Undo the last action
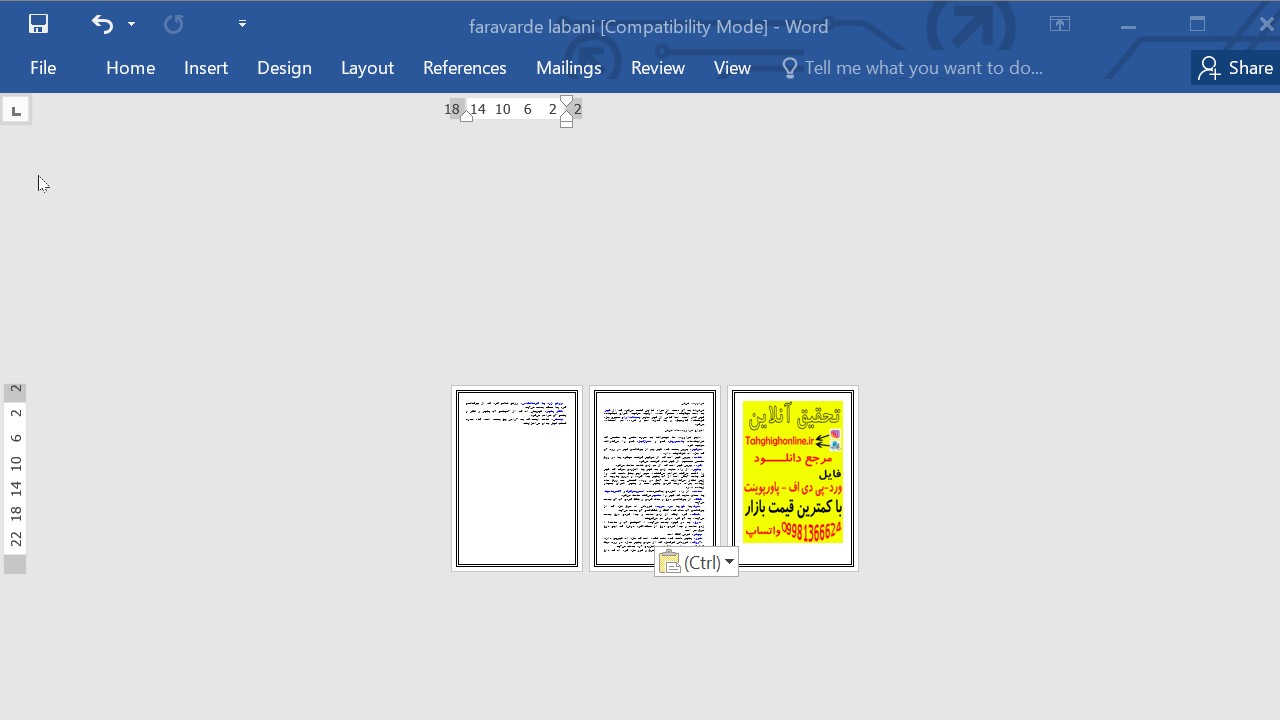This screenshot has width=1280, height=720. pos(102,24)
